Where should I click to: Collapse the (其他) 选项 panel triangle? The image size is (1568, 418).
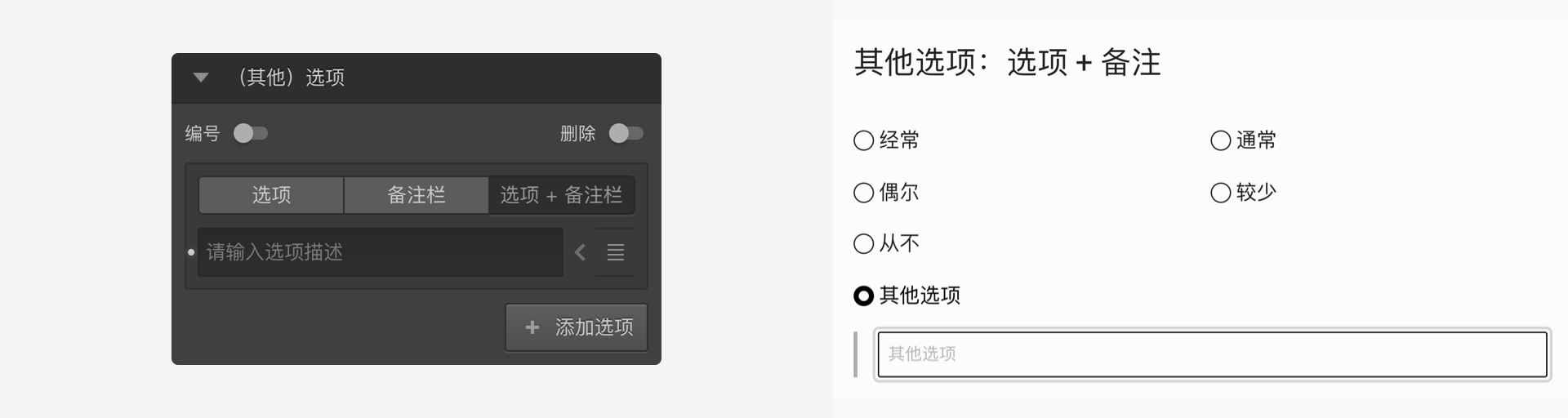point(201,78)
